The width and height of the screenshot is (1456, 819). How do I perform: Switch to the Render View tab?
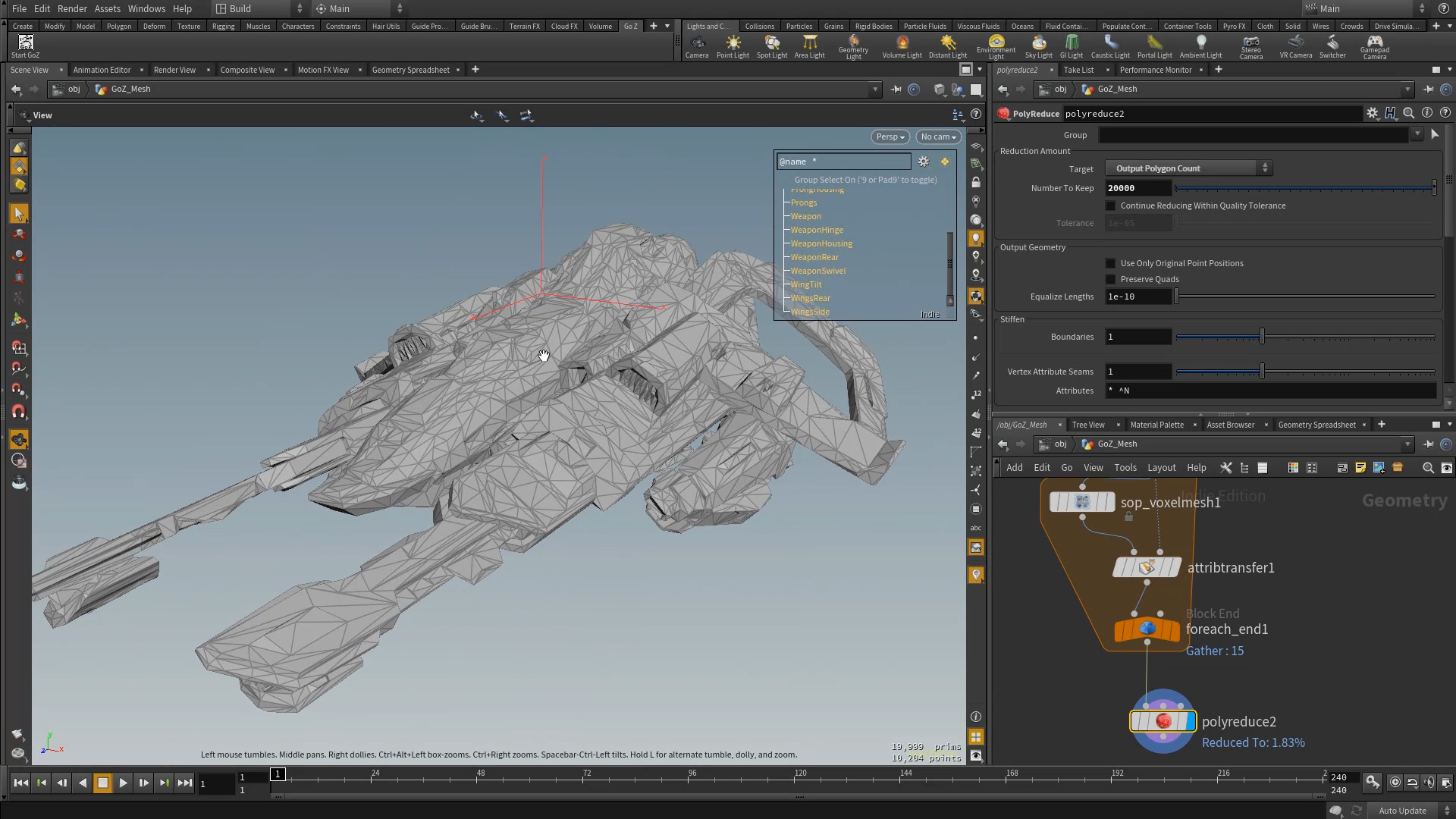(174, 70)
